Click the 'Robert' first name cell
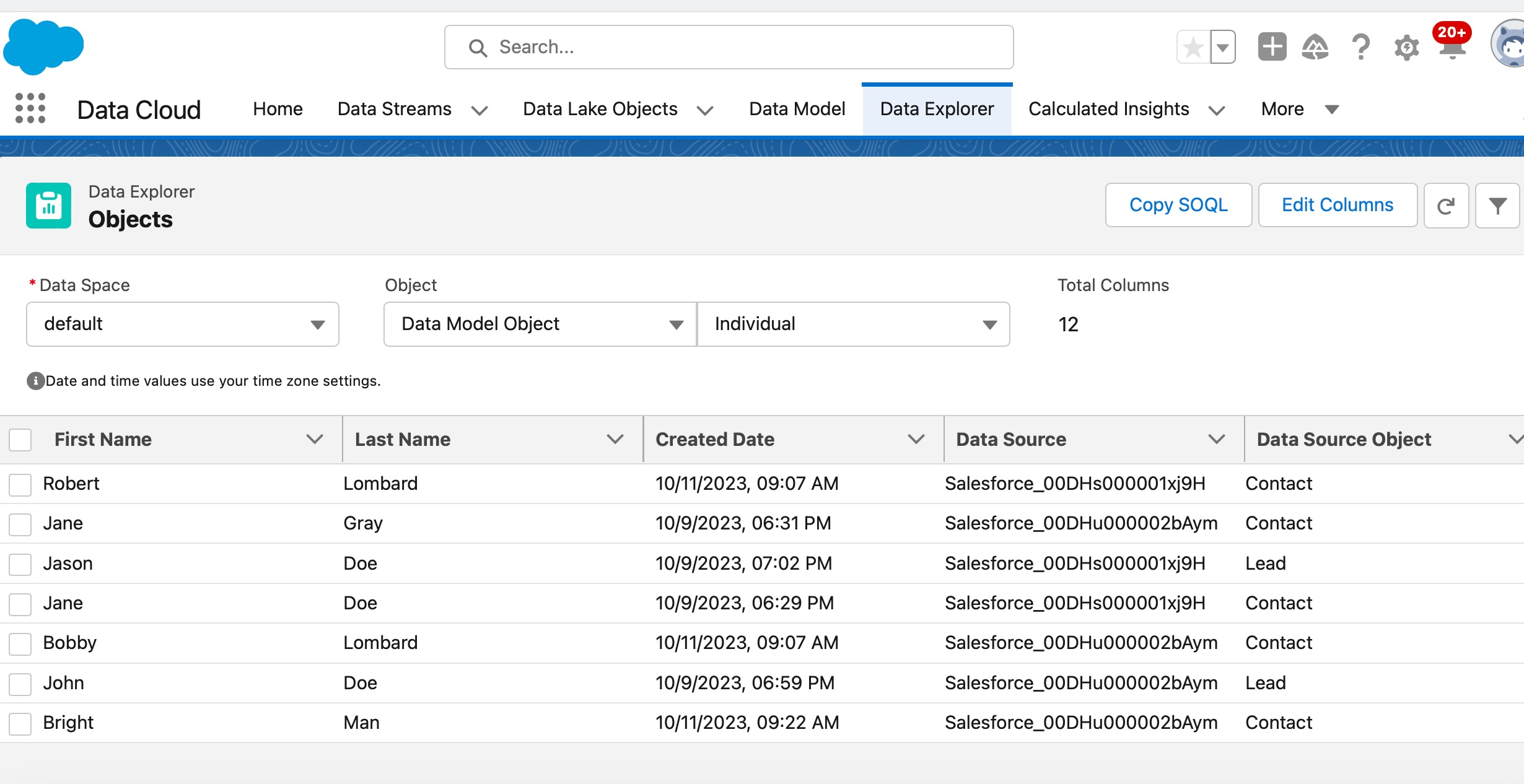The image size is (1524, 784). [71, 483]
